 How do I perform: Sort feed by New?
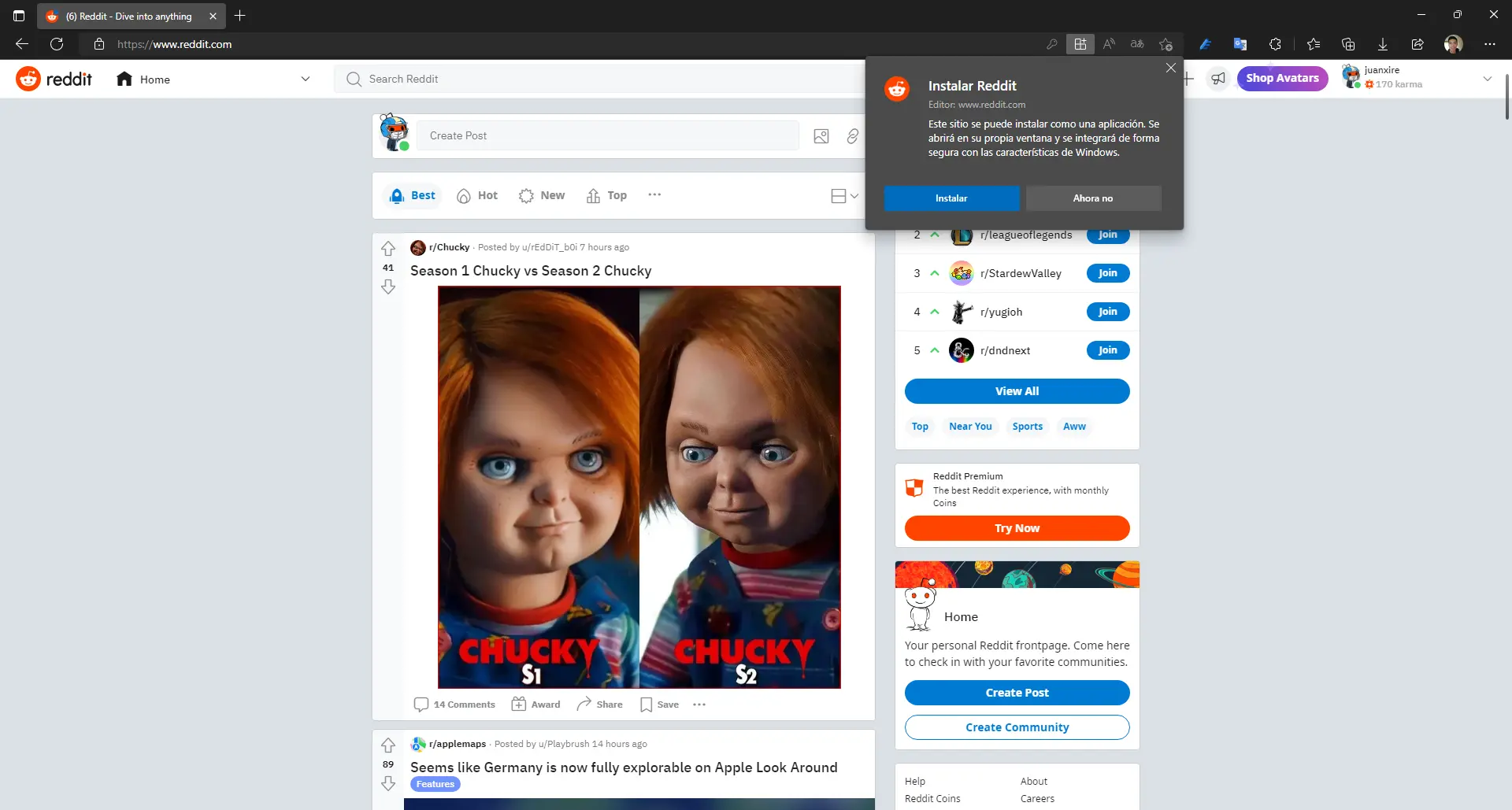(542, 195)
